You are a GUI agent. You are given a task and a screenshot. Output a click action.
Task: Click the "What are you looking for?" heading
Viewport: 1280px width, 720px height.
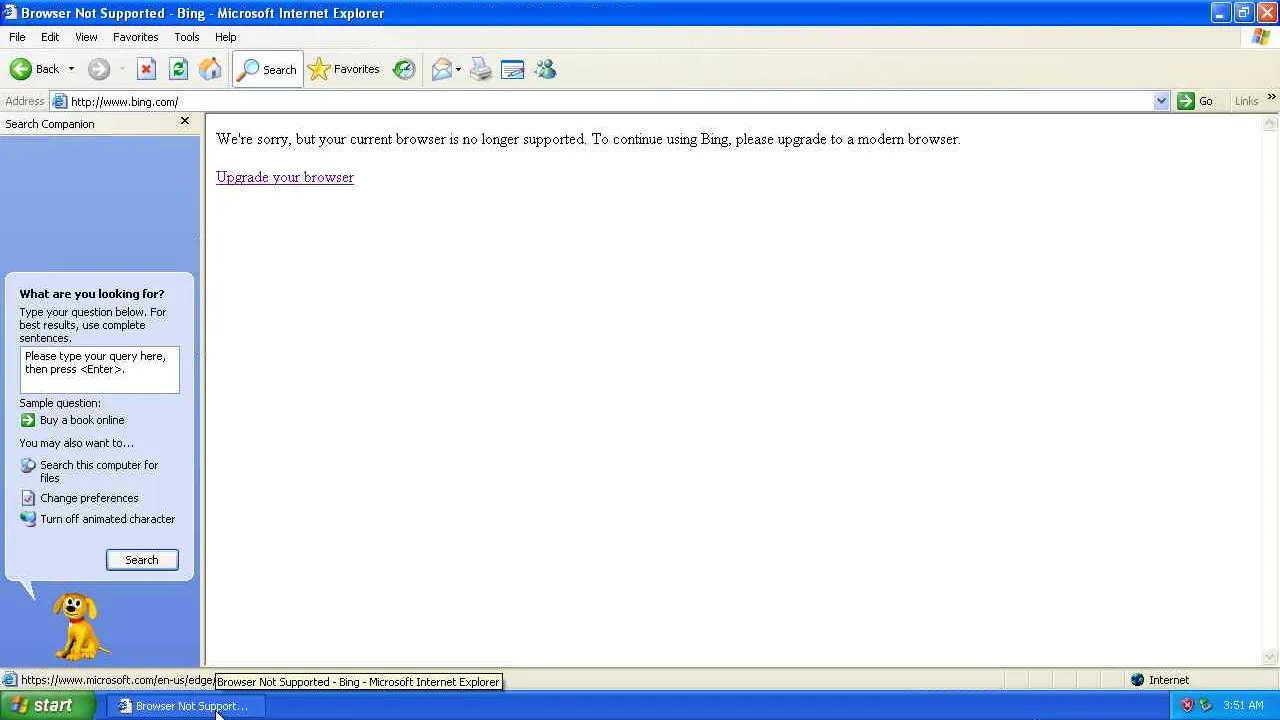tap(92, 294)
